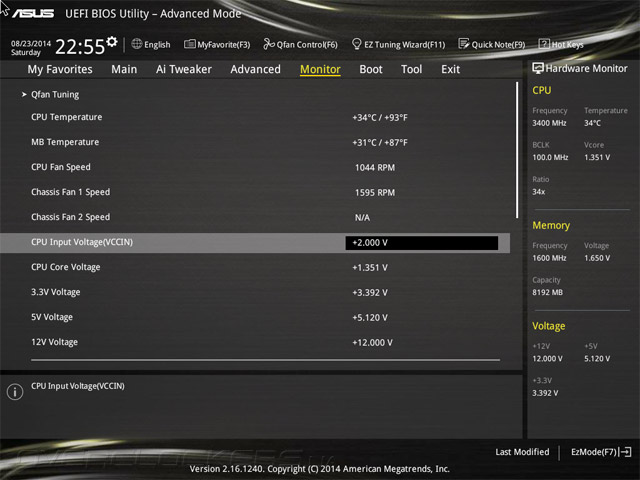Viewport: 640px width, 480px height.
Task: Click the settings list vertical scrollbar
Action: pyautogui.click(x=517, y=150)
